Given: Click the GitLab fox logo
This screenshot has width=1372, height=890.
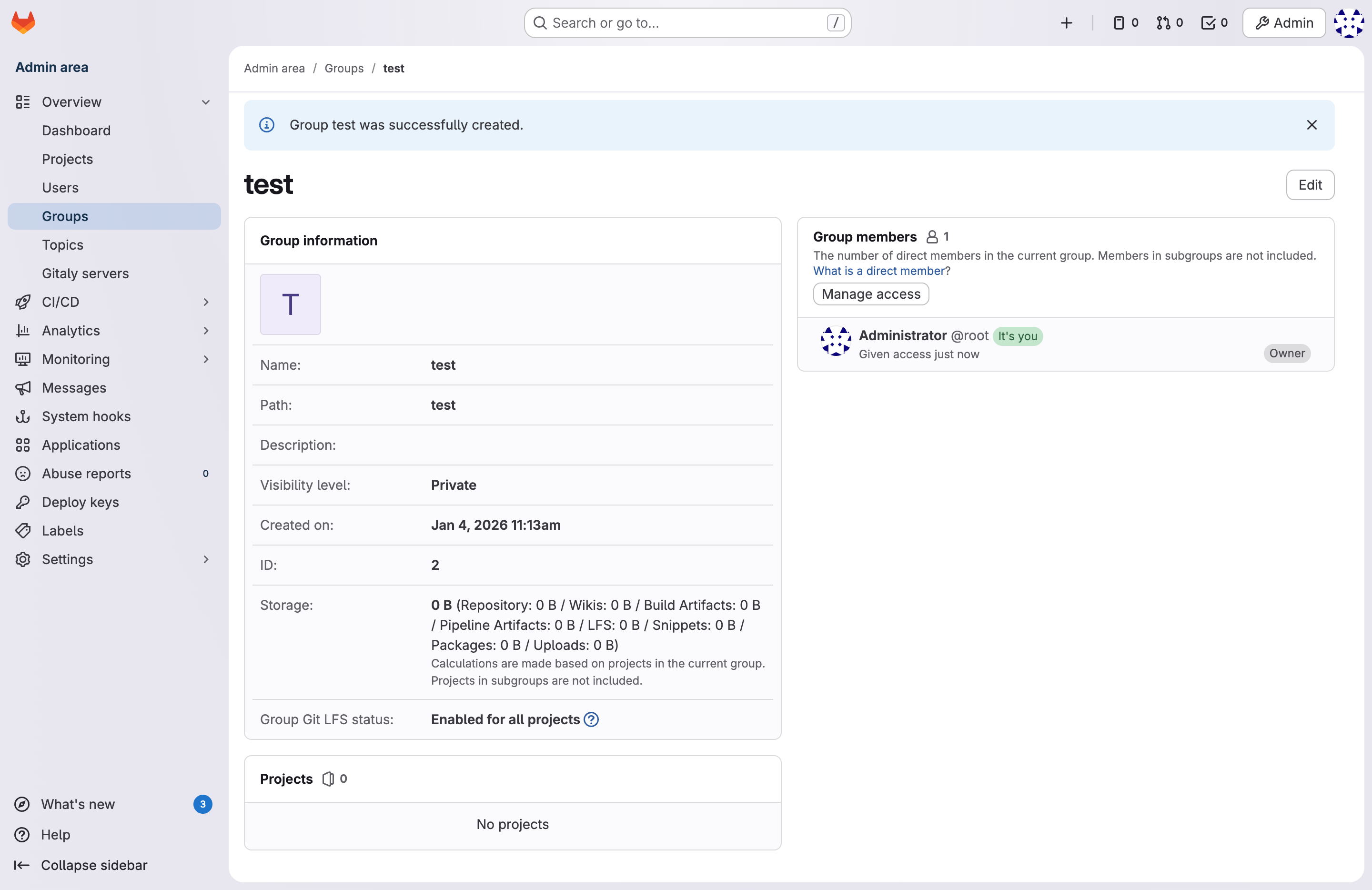Looking at the screenshot, I should (x=23, y=22).
